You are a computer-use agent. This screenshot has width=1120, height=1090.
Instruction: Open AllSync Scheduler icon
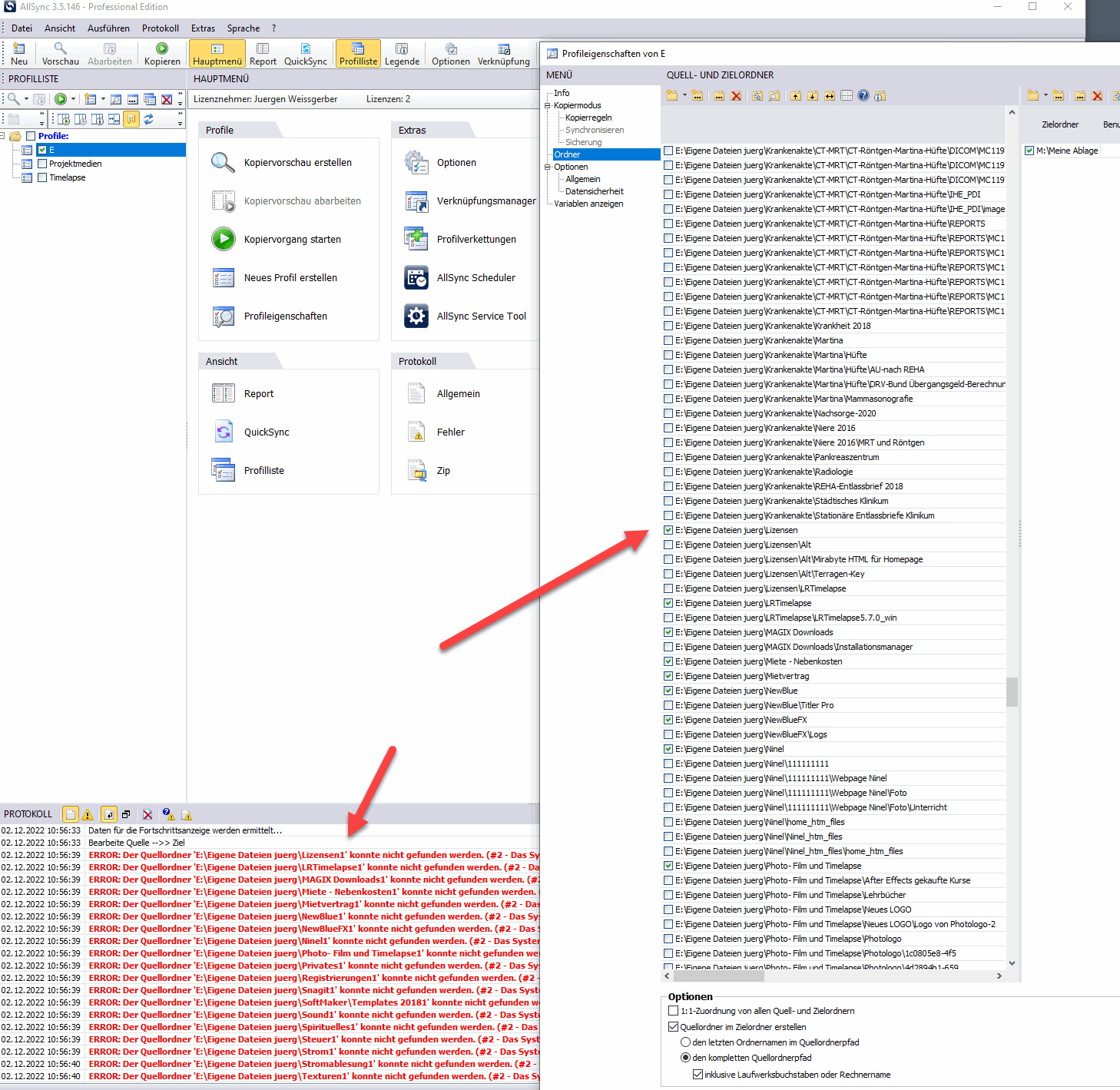(416, 277)
